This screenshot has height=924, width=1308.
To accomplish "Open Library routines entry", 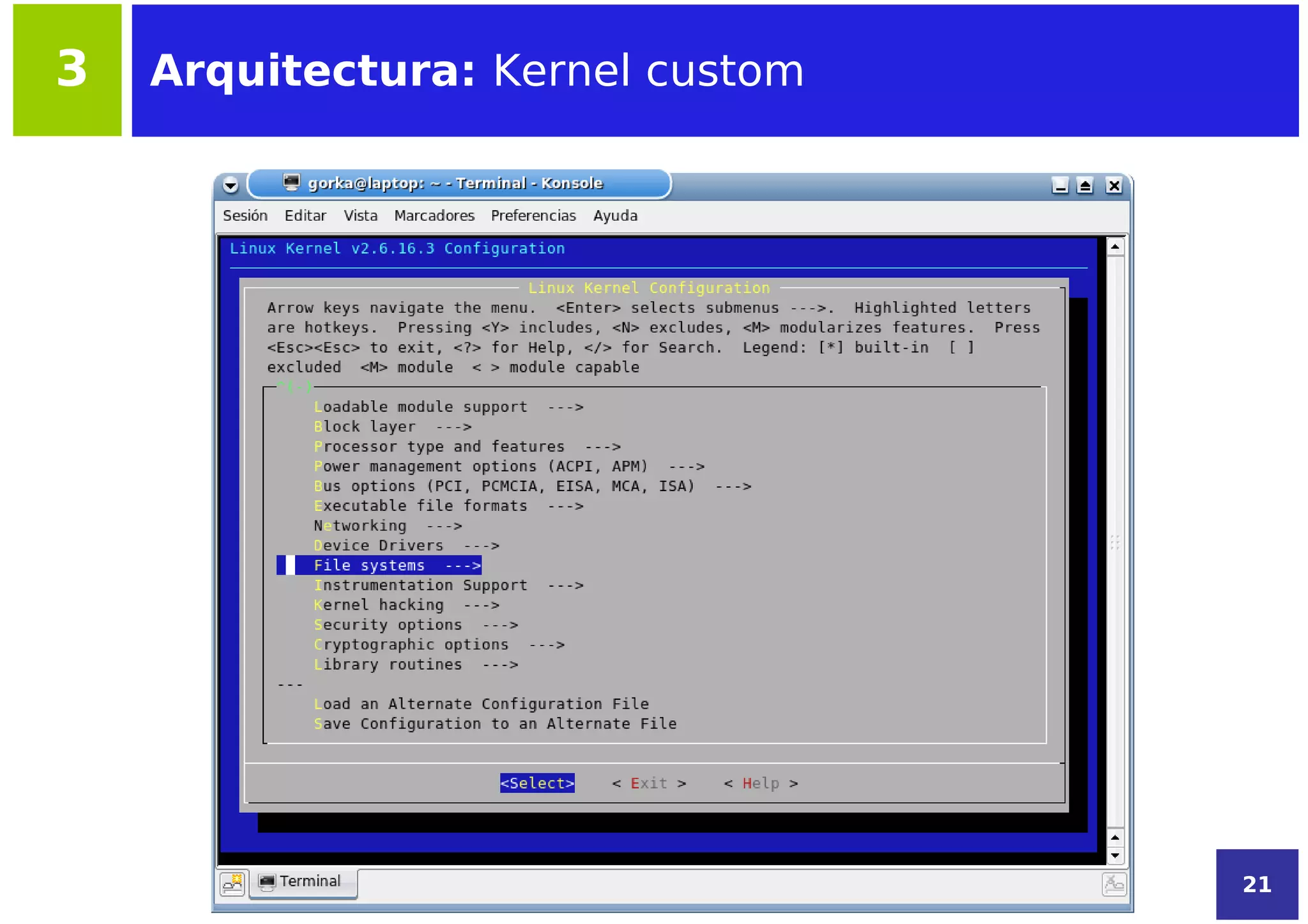I will 416,664.
